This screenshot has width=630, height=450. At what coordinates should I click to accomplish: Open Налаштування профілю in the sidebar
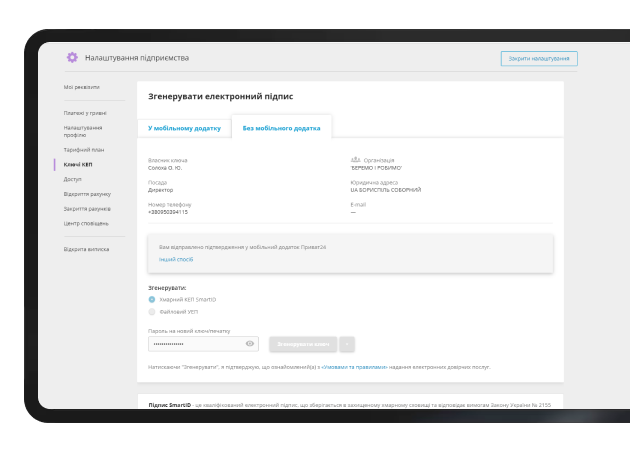pos(83,131)
